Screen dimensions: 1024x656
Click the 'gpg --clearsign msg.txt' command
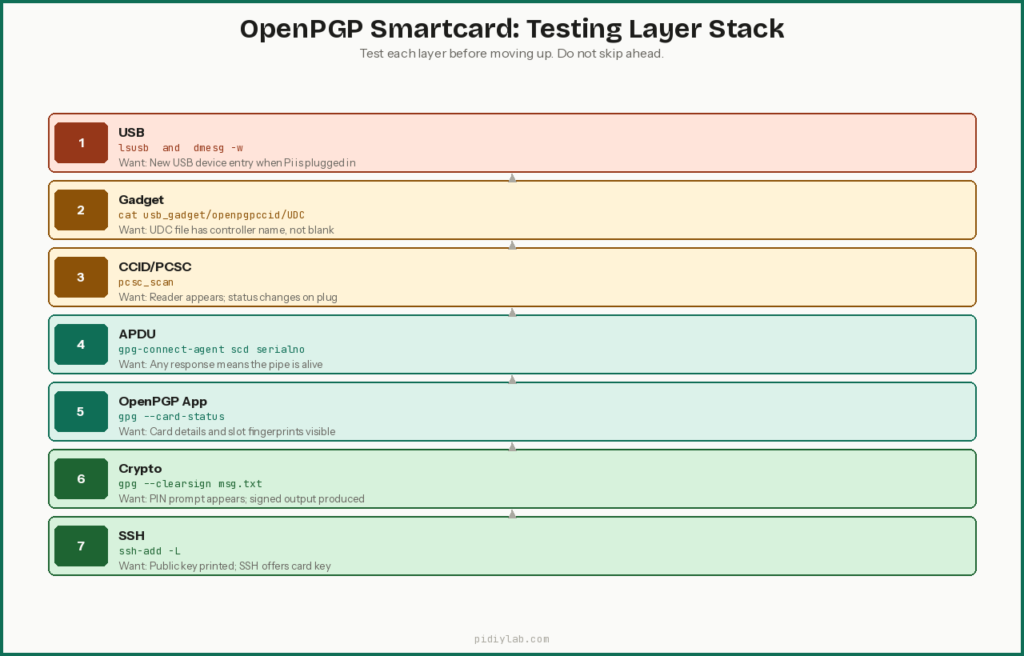point(190,484)
